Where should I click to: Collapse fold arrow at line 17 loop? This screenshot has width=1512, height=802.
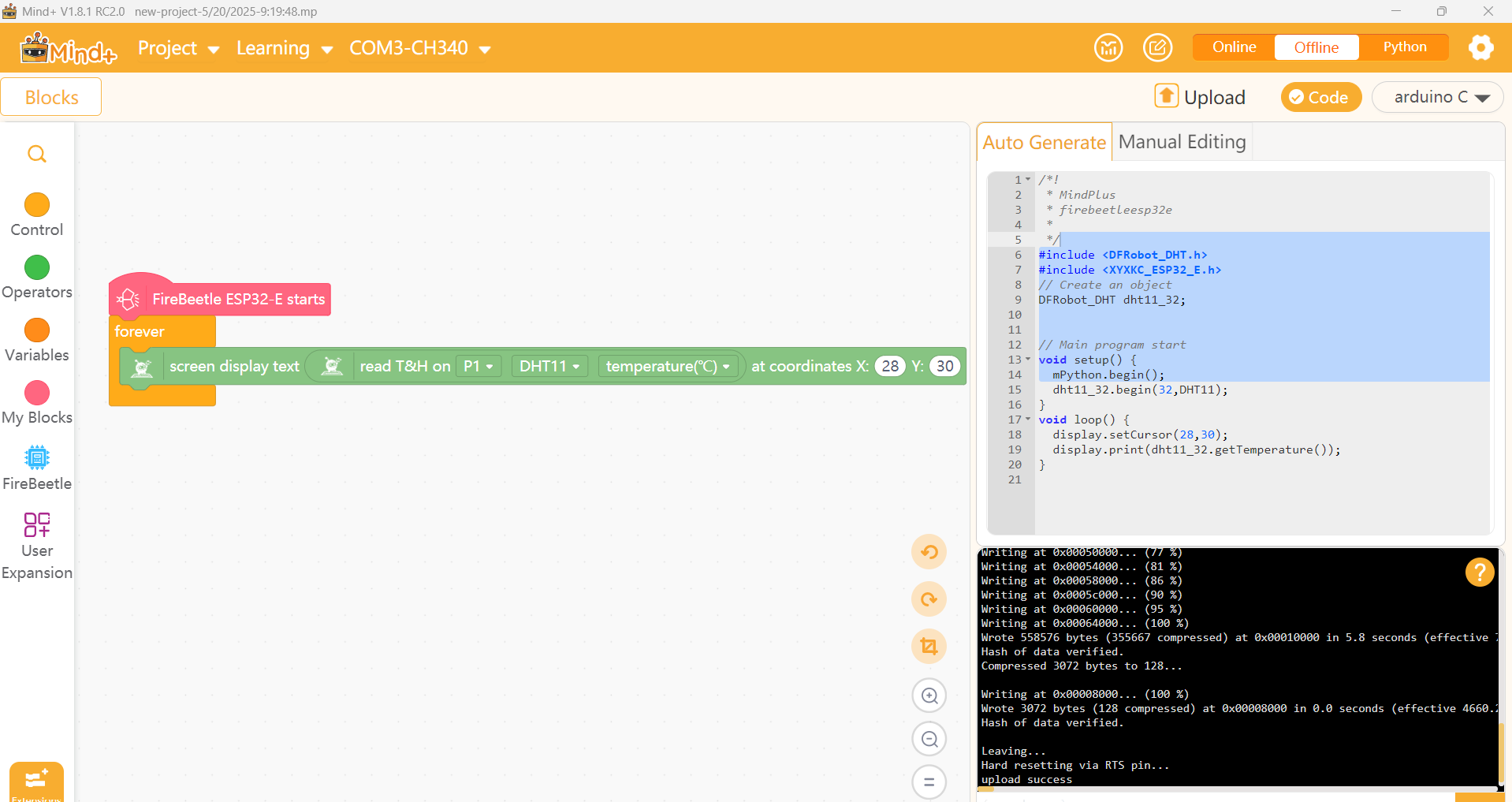tap(1028, 420)
